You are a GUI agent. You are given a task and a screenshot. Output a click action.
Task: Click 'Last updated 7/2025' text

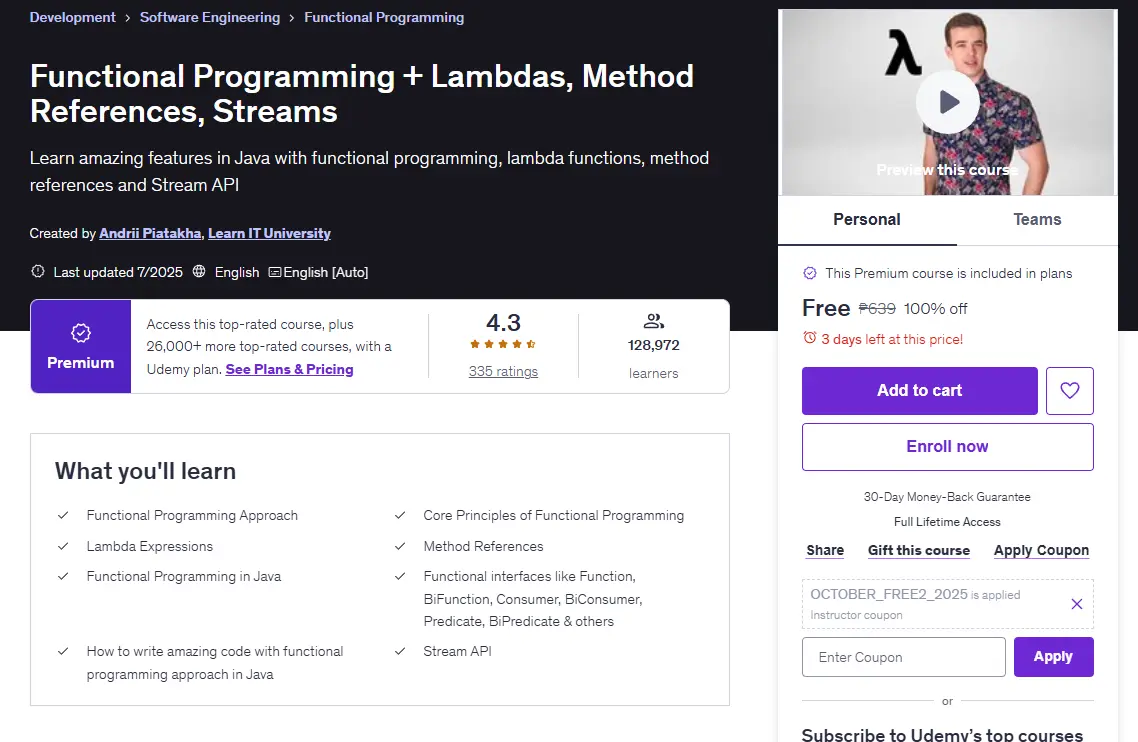pyautogui.click(x=118, y=272)
